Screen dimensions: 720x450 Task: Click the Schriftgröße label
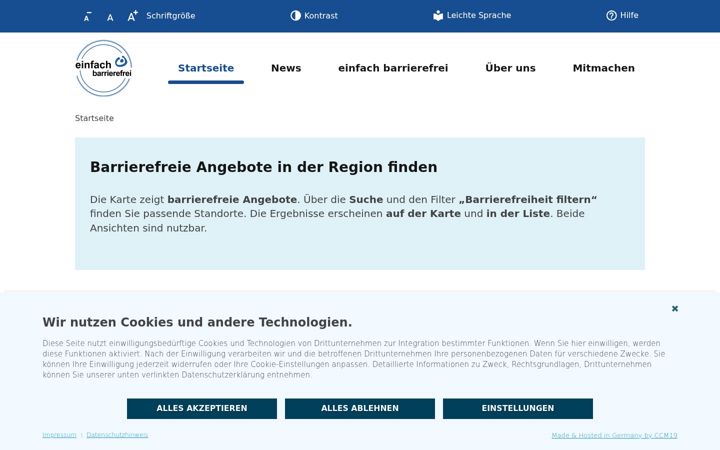click(x=170, y=16)
